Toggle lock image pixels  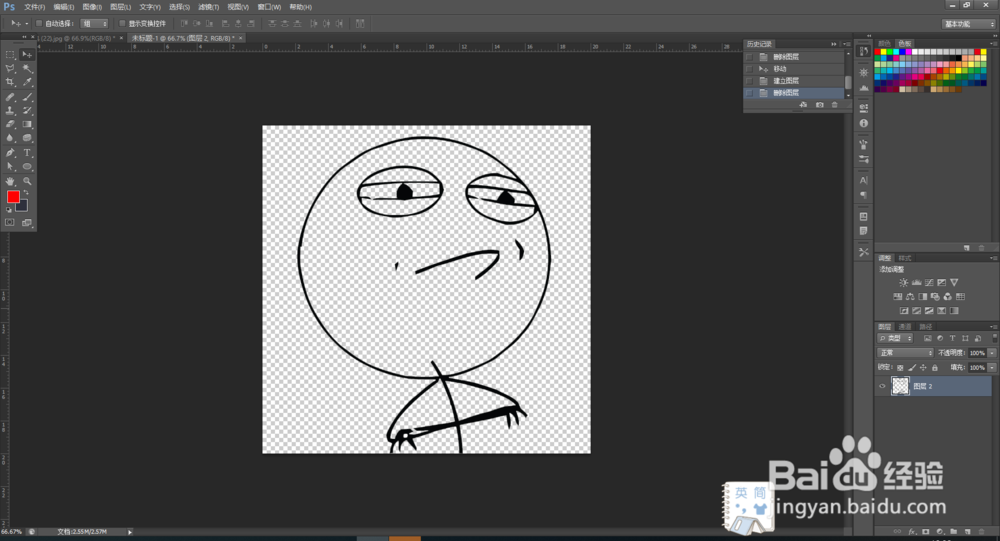pos(912,367)
